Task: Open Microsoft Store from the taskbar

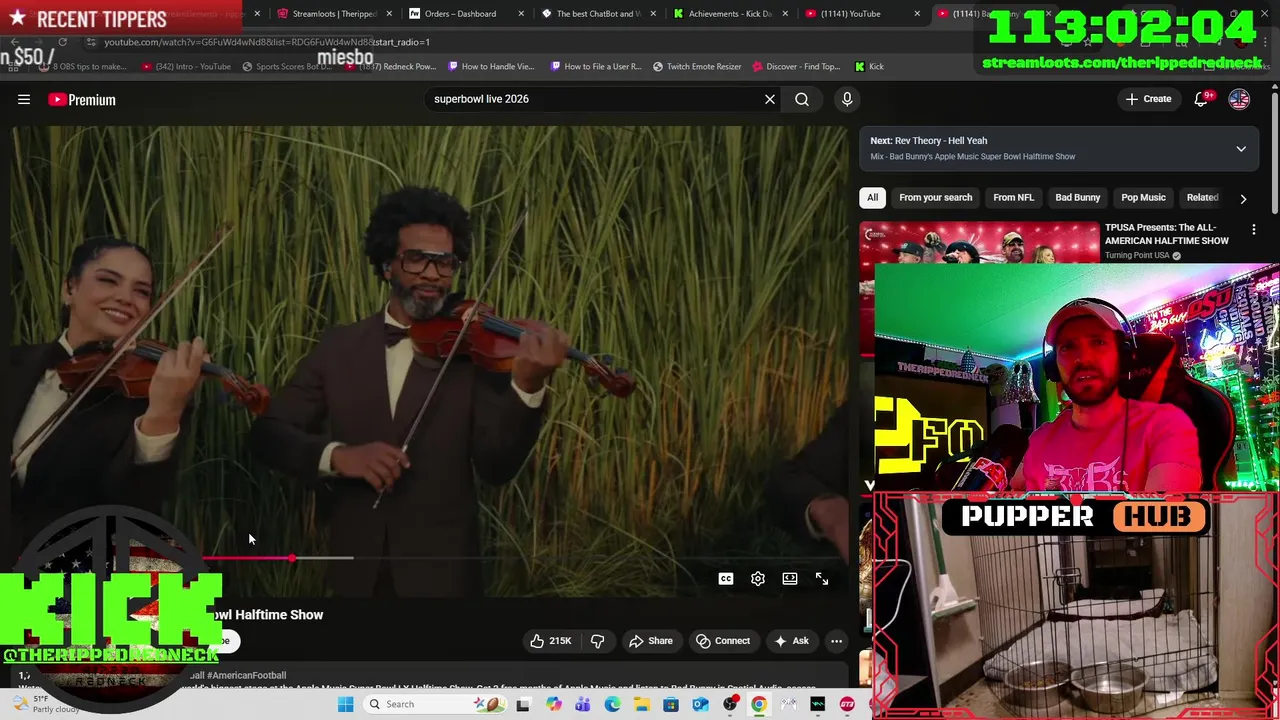Action: click(671, 704)
